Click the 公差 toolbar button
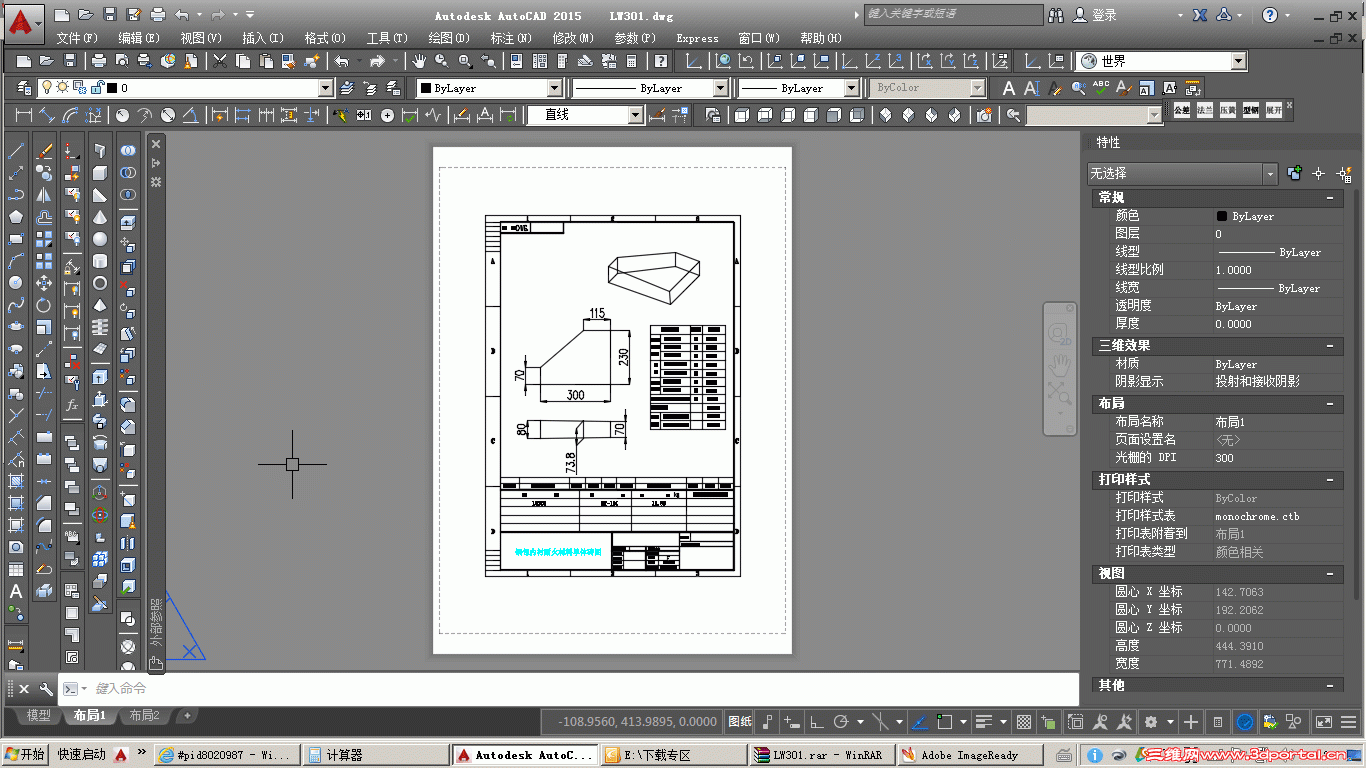The width and height of the screenshot is (1366, 768). click(x=1181, y=109)
